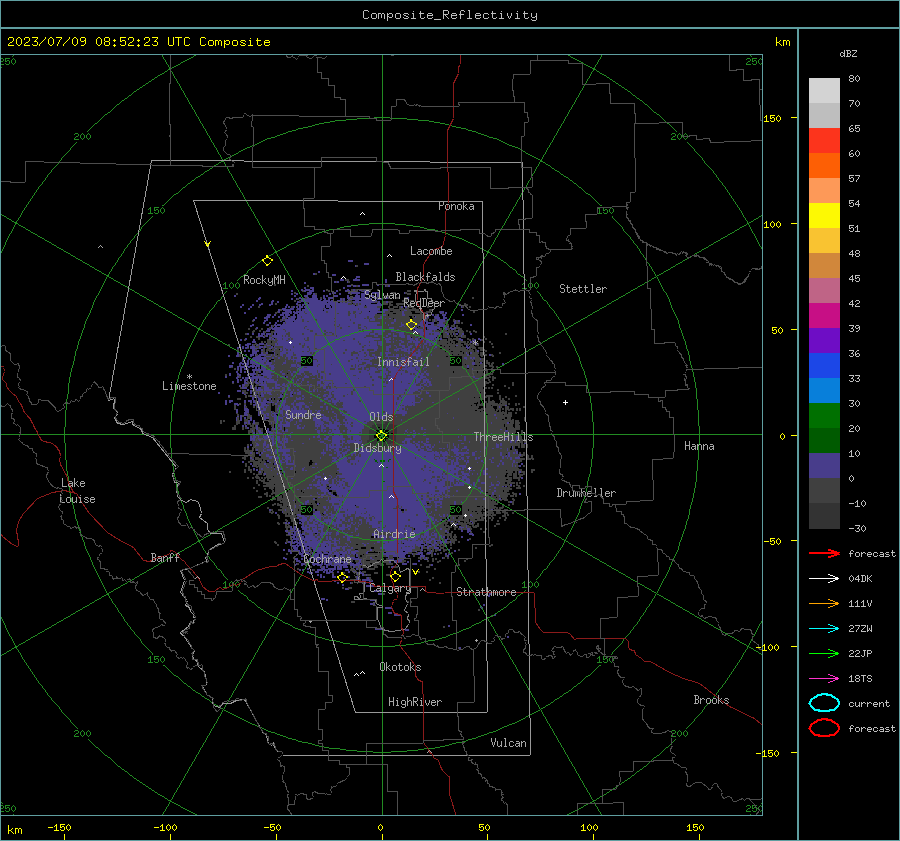Click the cyan 27ZW arrow legend icon

(x=824, y=629)
